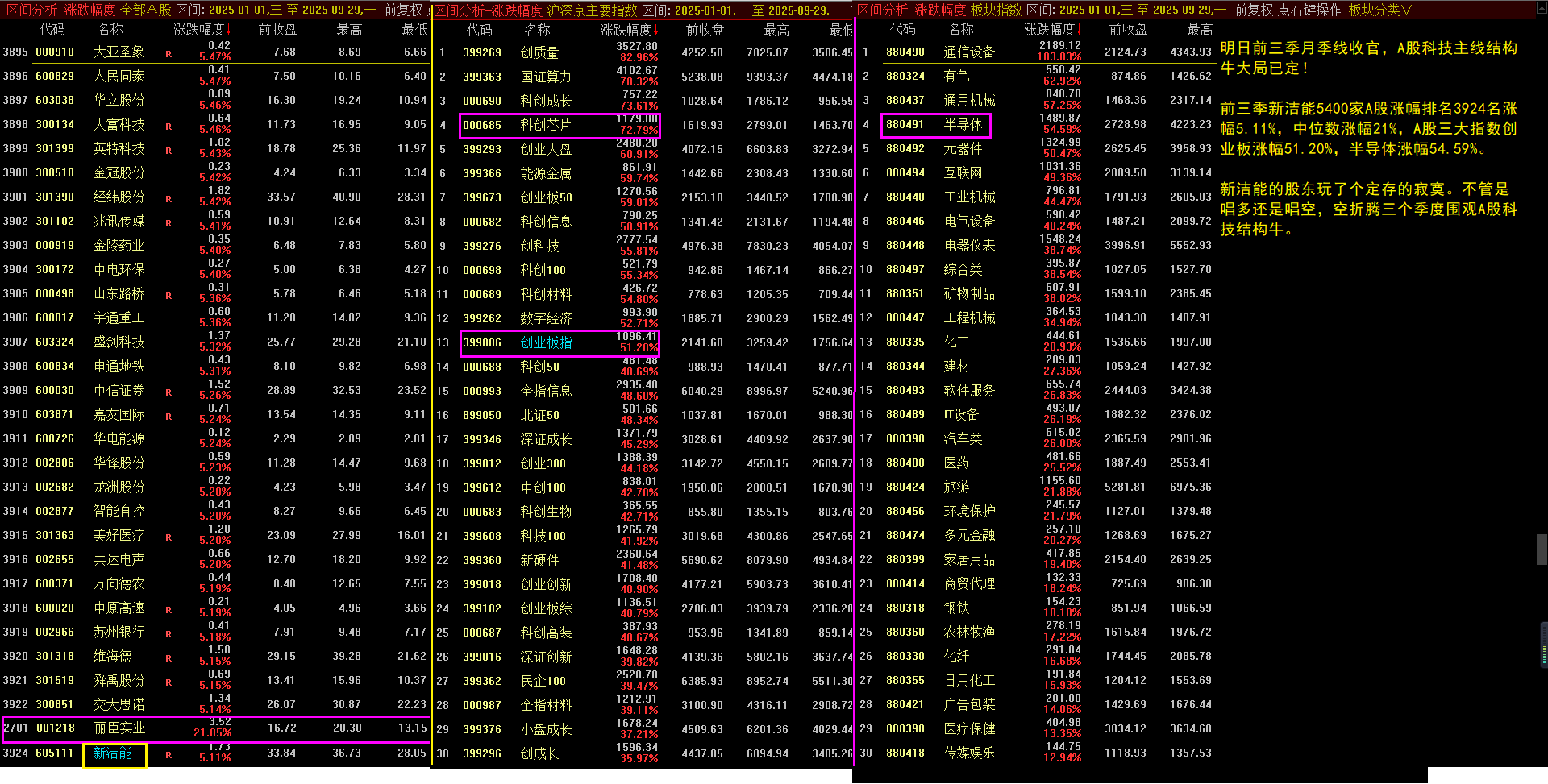Select index 国证算力
This screenshot has height=784, width=1548.
point(546,77)
